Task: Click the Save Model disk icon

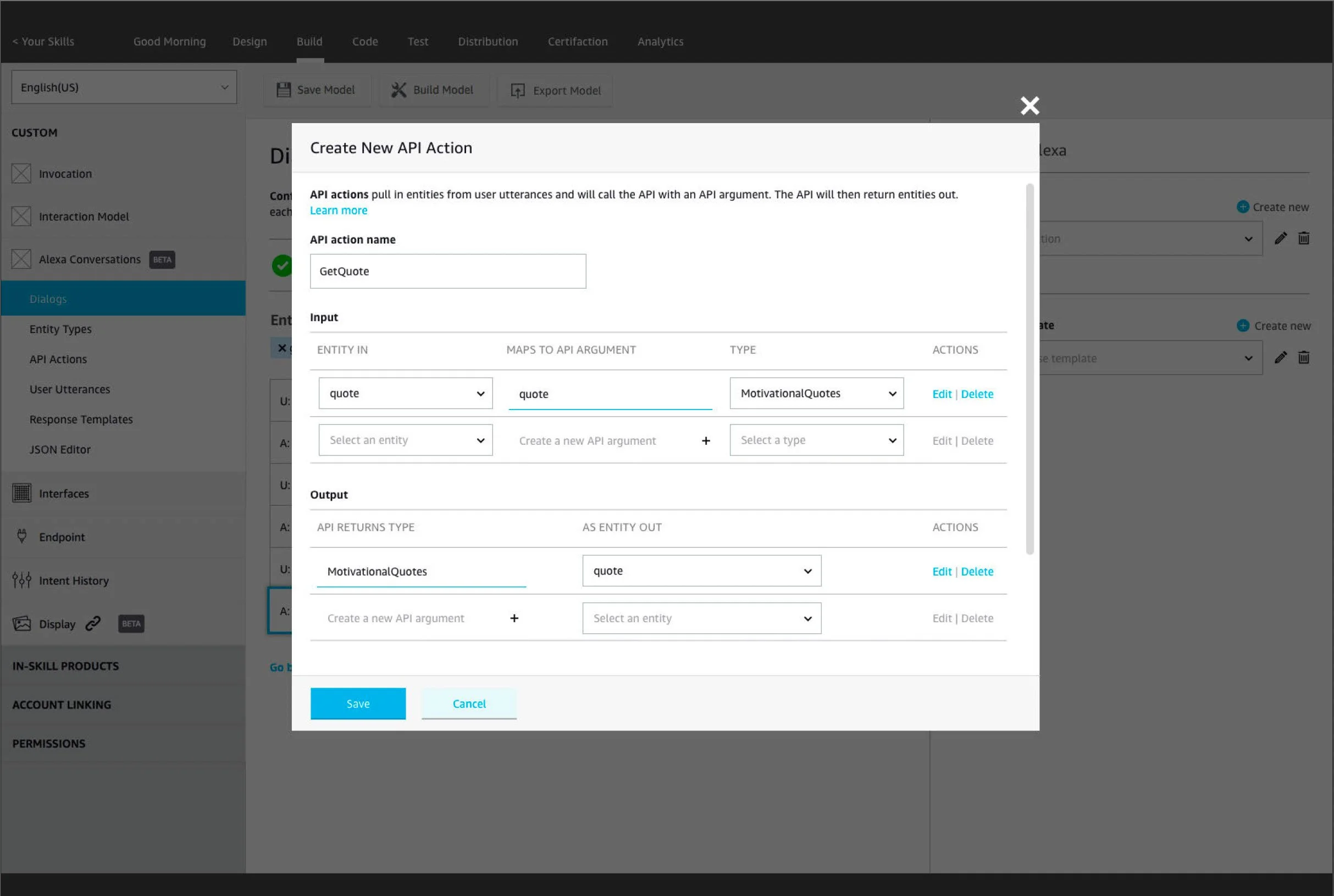Action: pyautogui.click(x=284, y=90)
